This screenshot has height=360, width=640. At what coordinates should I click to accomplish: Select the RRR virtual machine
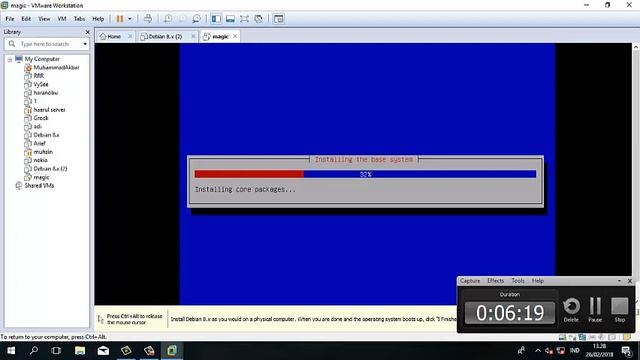tap(38, 76)
